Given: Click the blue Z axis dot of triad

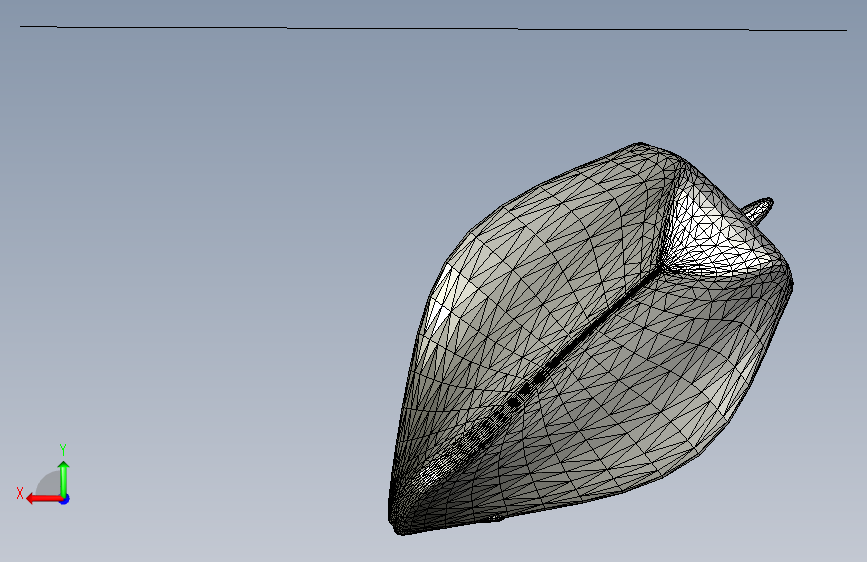Looking at the screenshot, I should point(65,499).
